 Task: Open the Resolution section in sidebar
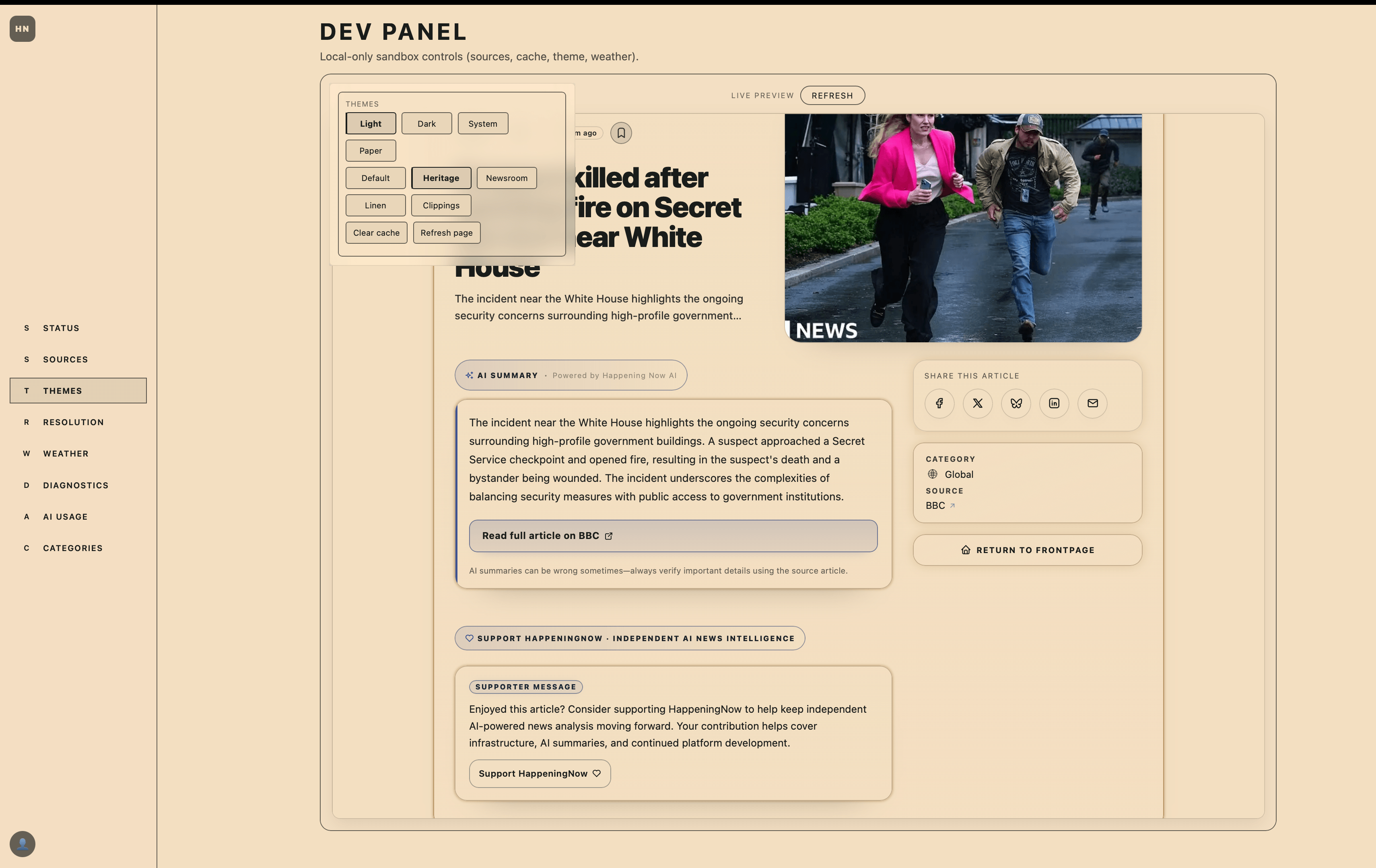click(x=78, y=422)
